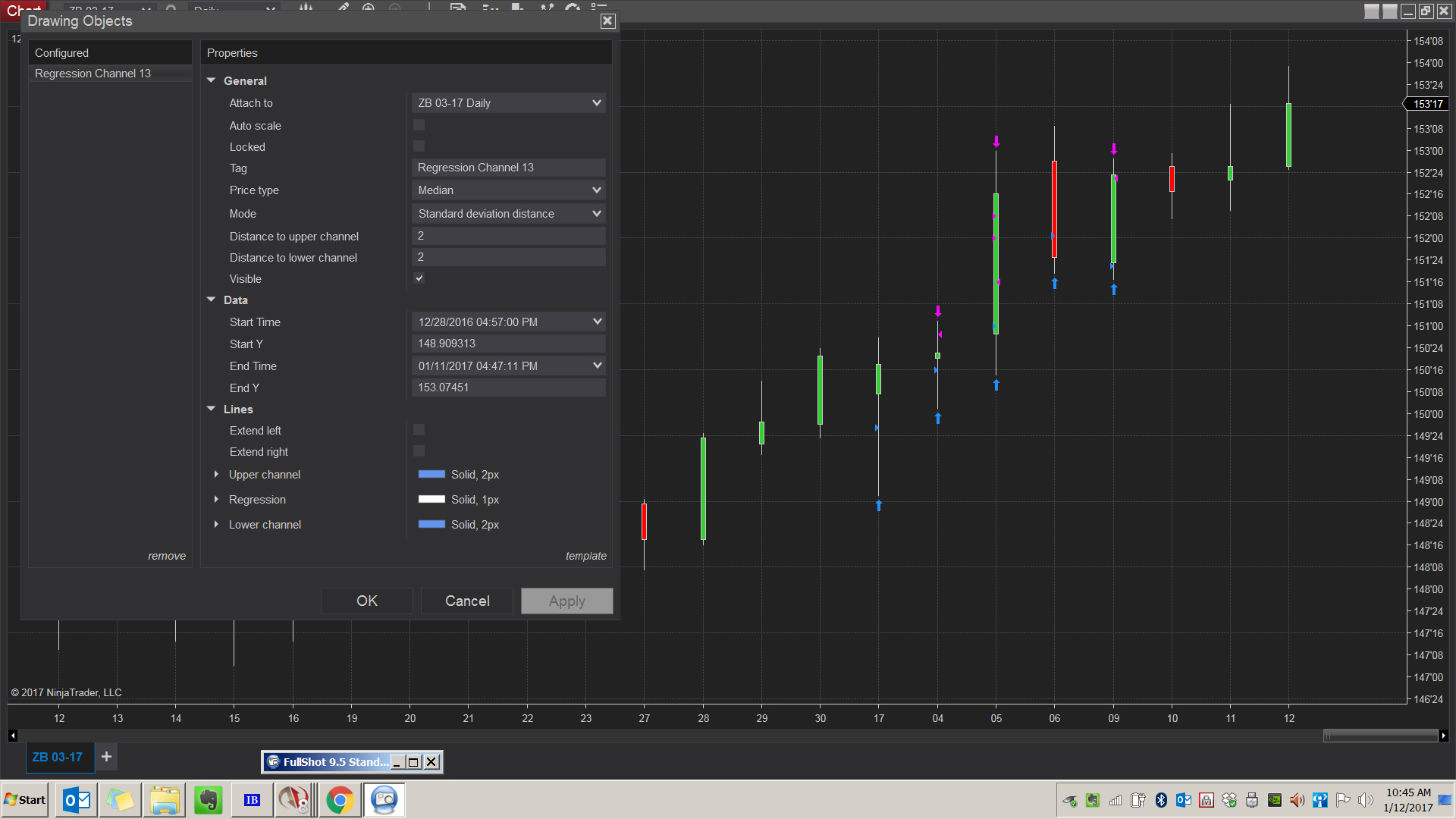This screenshot has width=1456, height=819.
Task: Click the IB Trader Workstation taskbar icon
Action: coord(252,800)
